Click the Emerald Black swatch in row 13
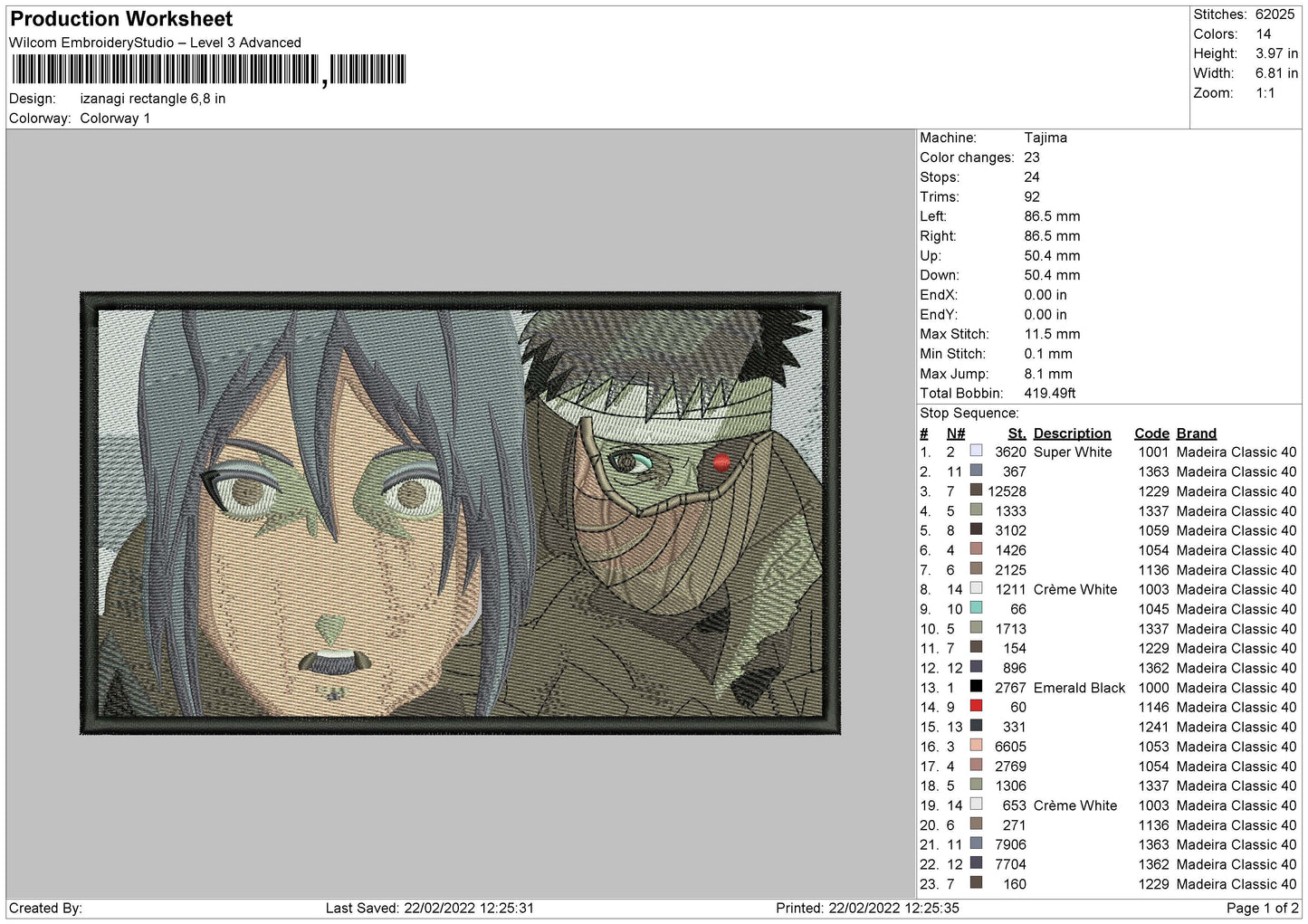Image resolution: width=1308 pixels, height=924 pixels. 976,686
